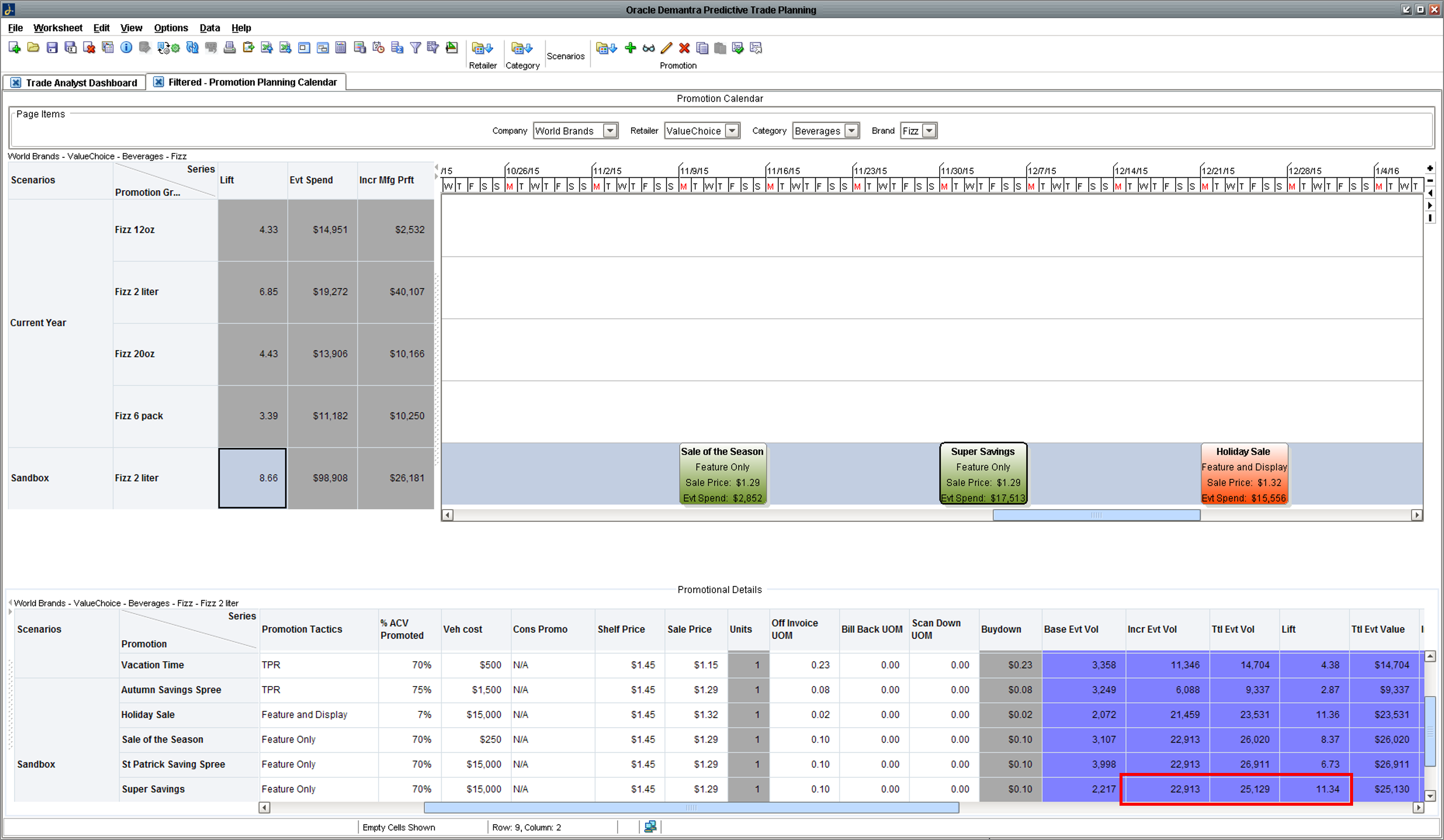Click the Save worksheet floppy icon
The height and width of the screenshot is (840, 1444).
pyautogui.click(x=52, y=48)
